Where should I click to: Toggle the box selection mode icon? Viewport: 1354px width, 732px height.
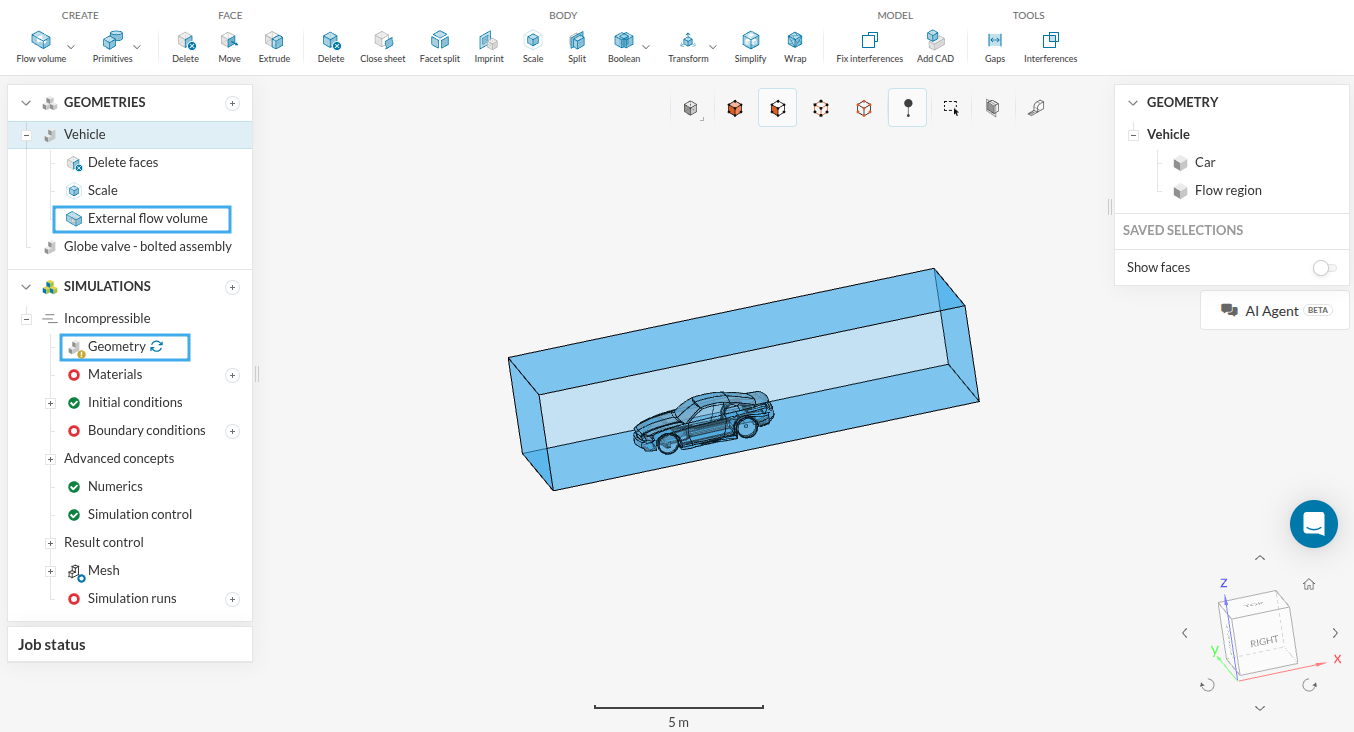coord(951,108)
